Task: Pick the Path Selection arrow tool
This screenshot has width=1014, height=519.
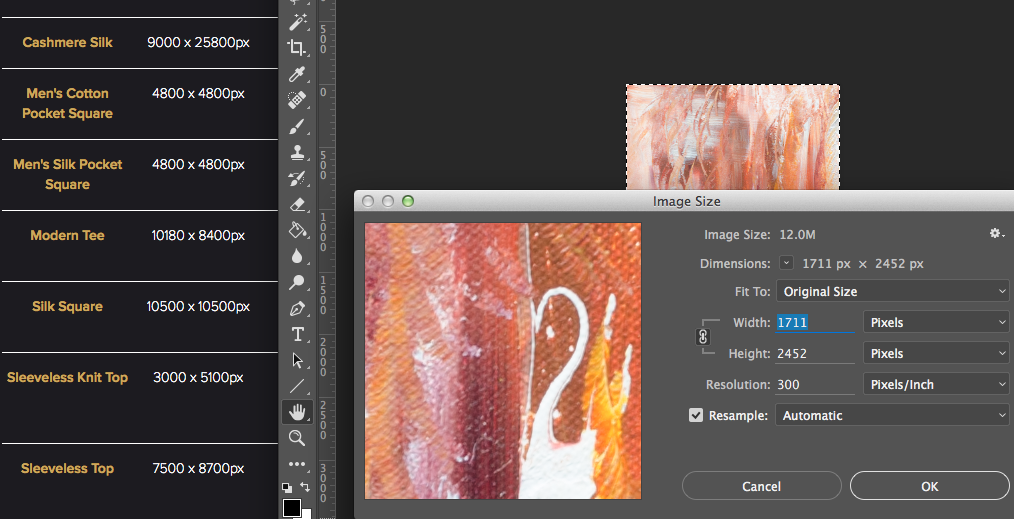Action: [x=297, y=360]
